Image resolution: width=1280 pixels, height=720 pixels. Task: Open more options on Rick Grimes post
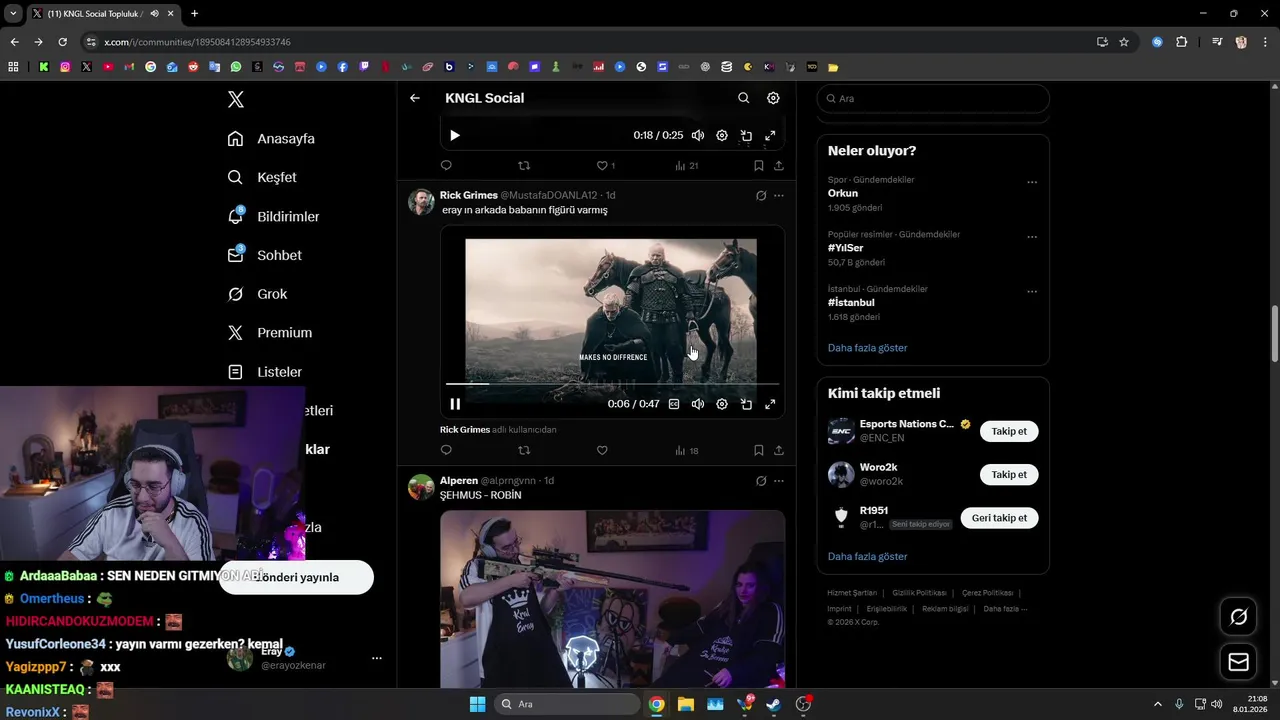(x=779, y=196)
